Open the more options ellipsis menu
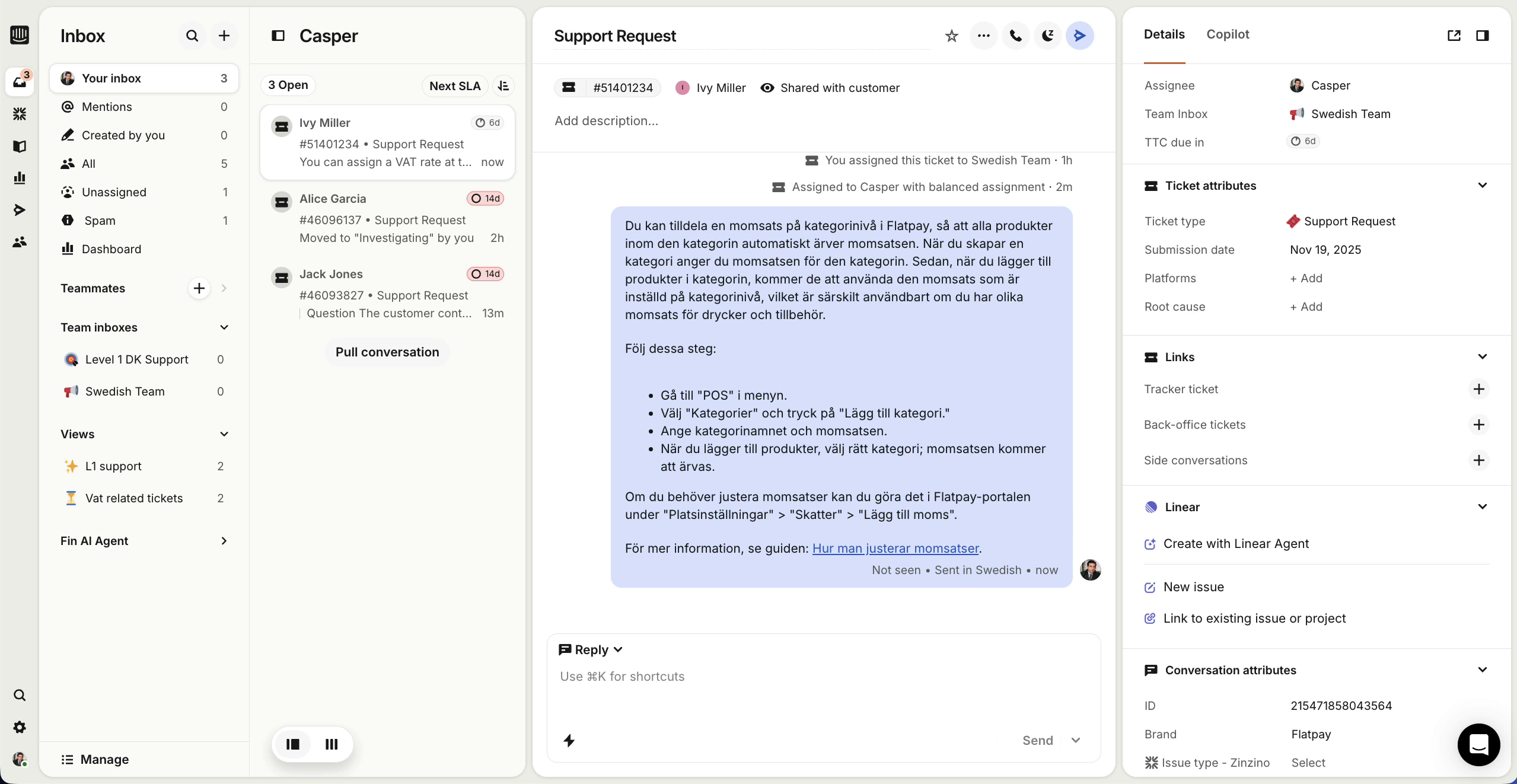The image size is (1517, 784). (x=983, y=36)
